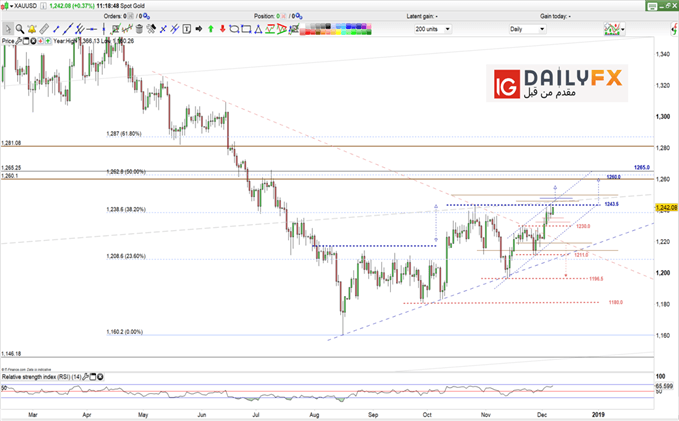Click the 1,160.2 (0.00%) Fibonacci label
Image resolution: width=679 pixels, height=421 pixels.
coord(125,332)
